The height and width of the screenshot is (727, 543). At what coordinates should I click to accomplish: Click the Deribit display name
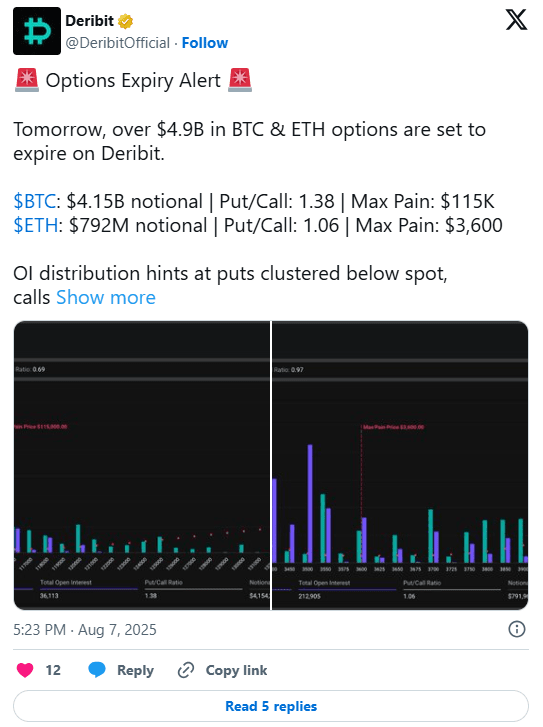point(89,21)
